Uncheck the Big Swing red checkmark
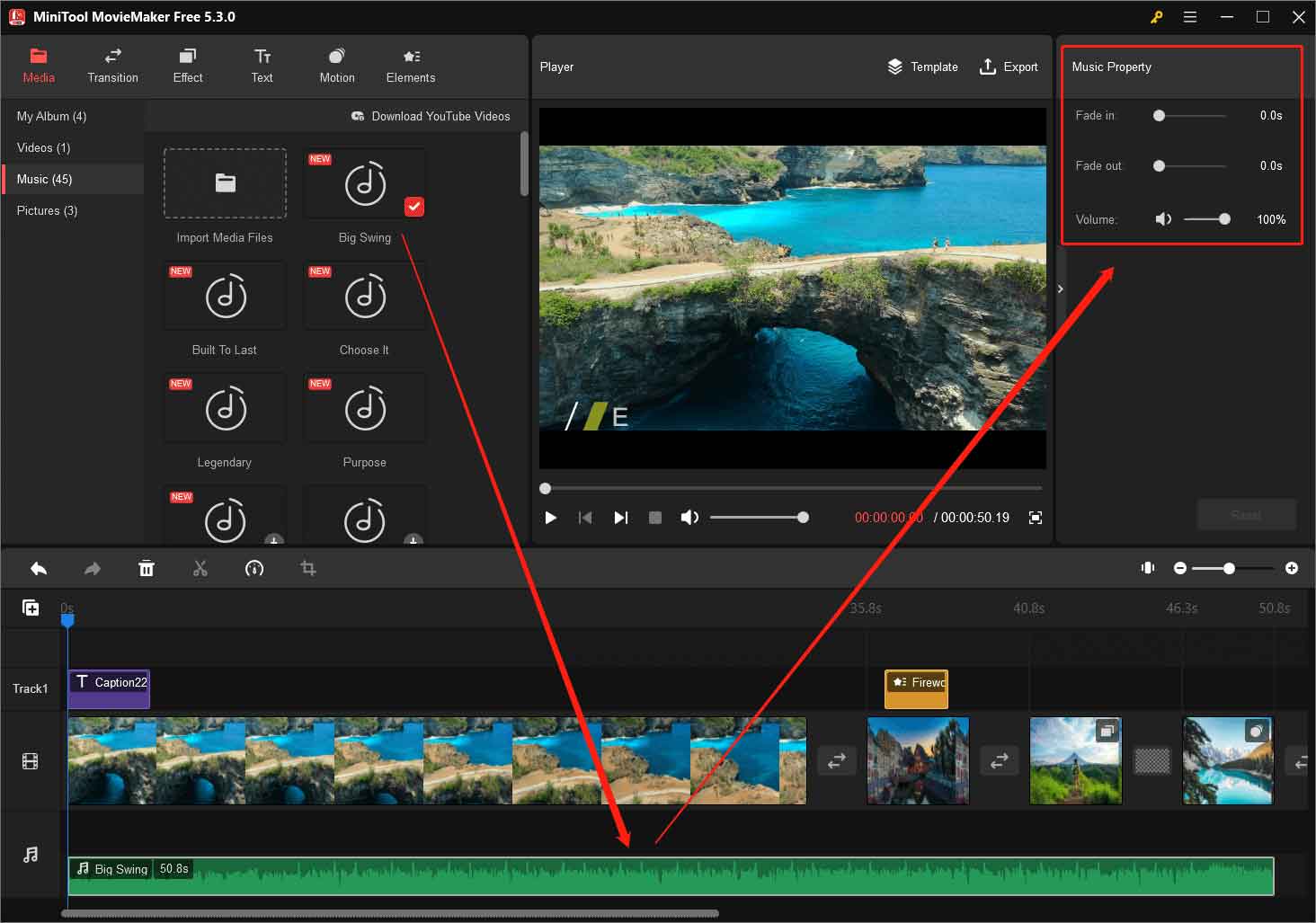The image size is (1316, 923). [x=413, y=207]
